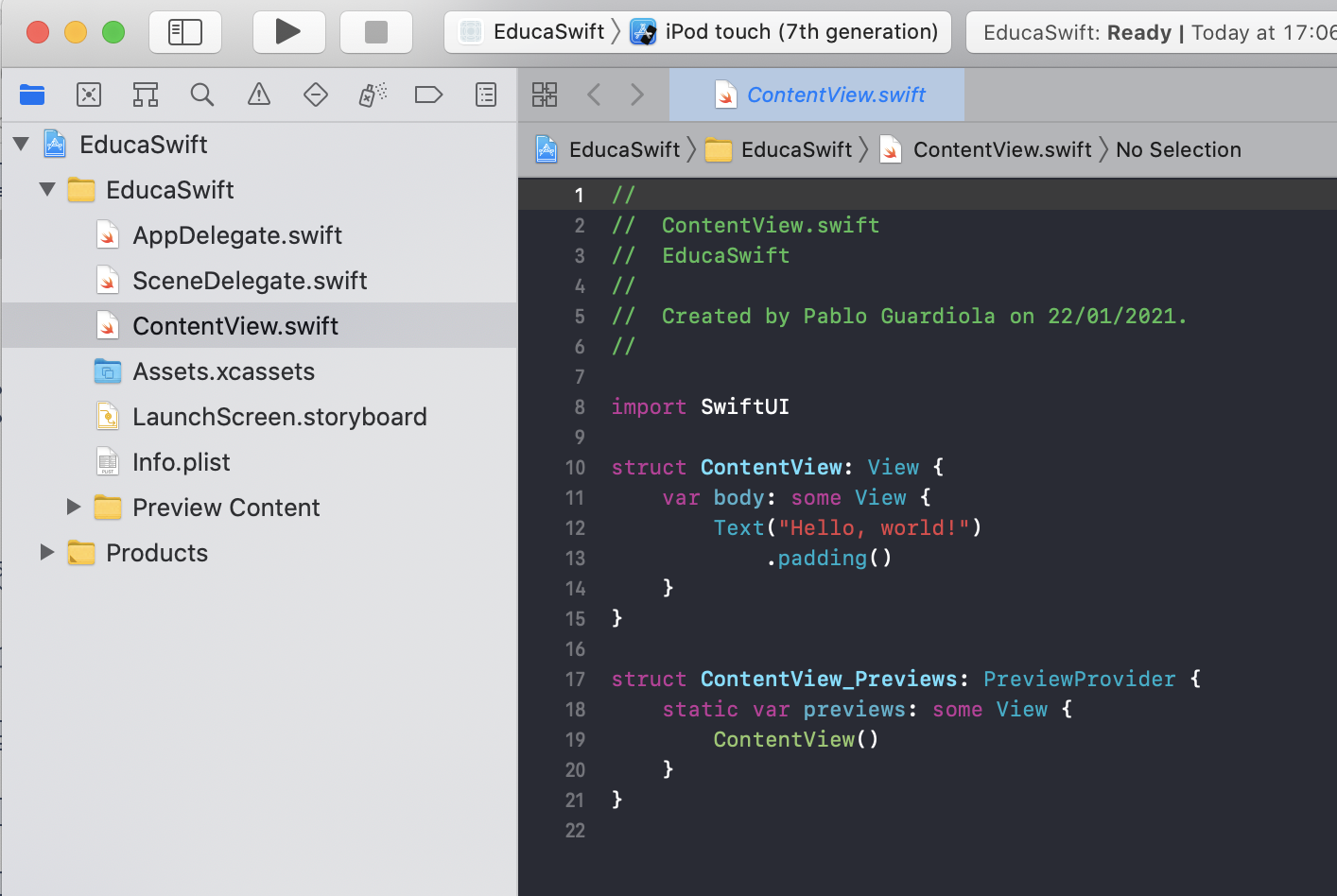This screenshot has width=1337, height=896.
Task: Select the EducaSwift folder in navigator
Action: click(x=169, y=190)
